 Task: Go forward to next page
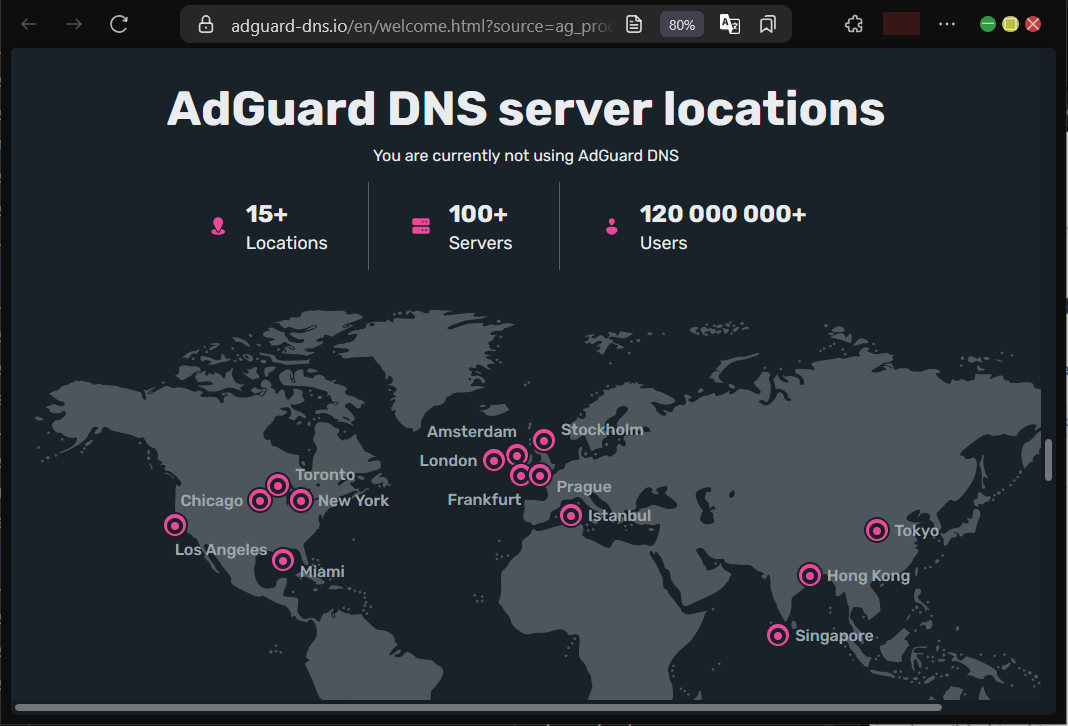(x=74, y=25)
